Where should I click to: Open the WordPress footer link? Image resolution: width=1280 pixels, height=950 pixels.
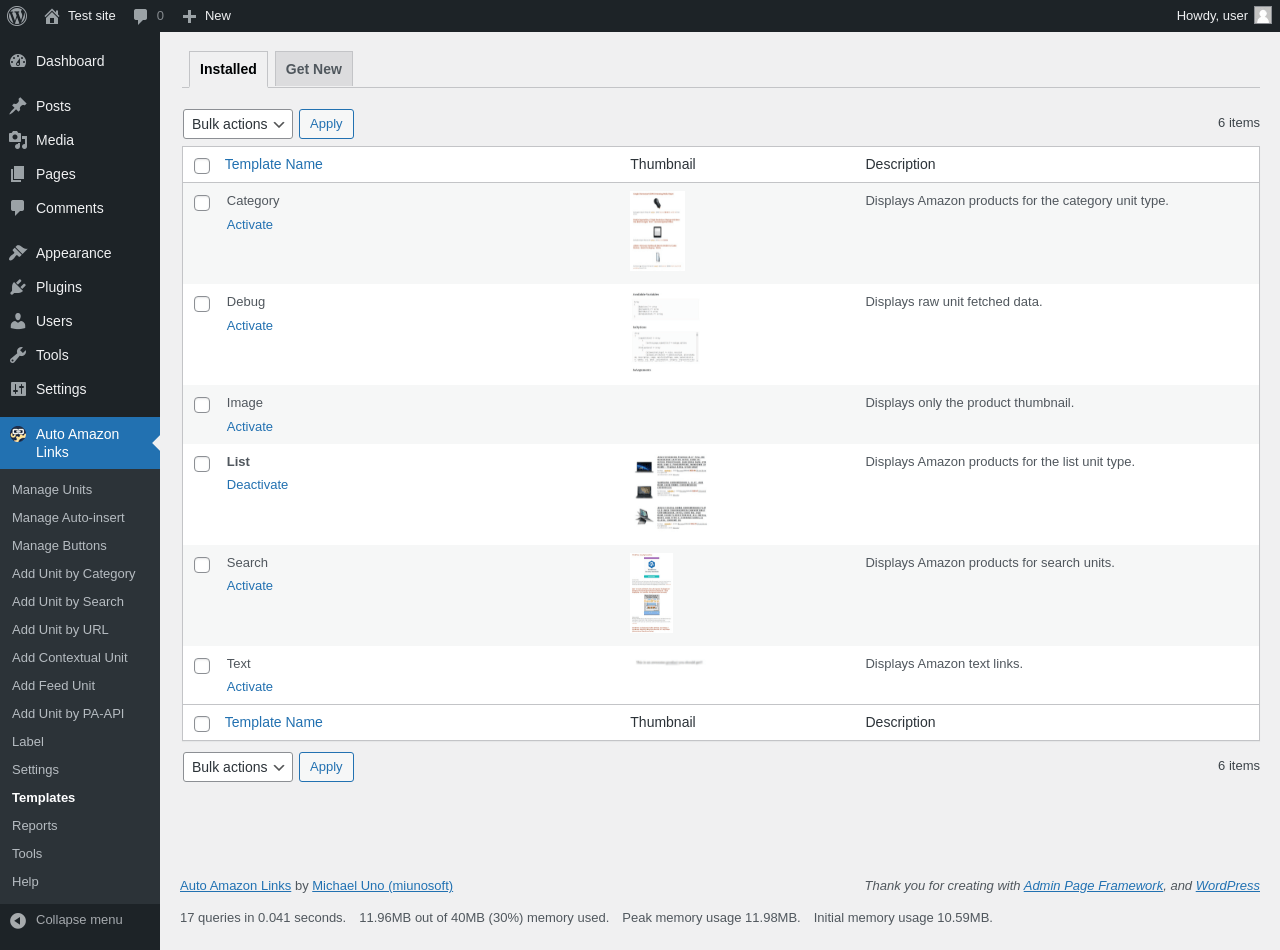point(1227,886)
